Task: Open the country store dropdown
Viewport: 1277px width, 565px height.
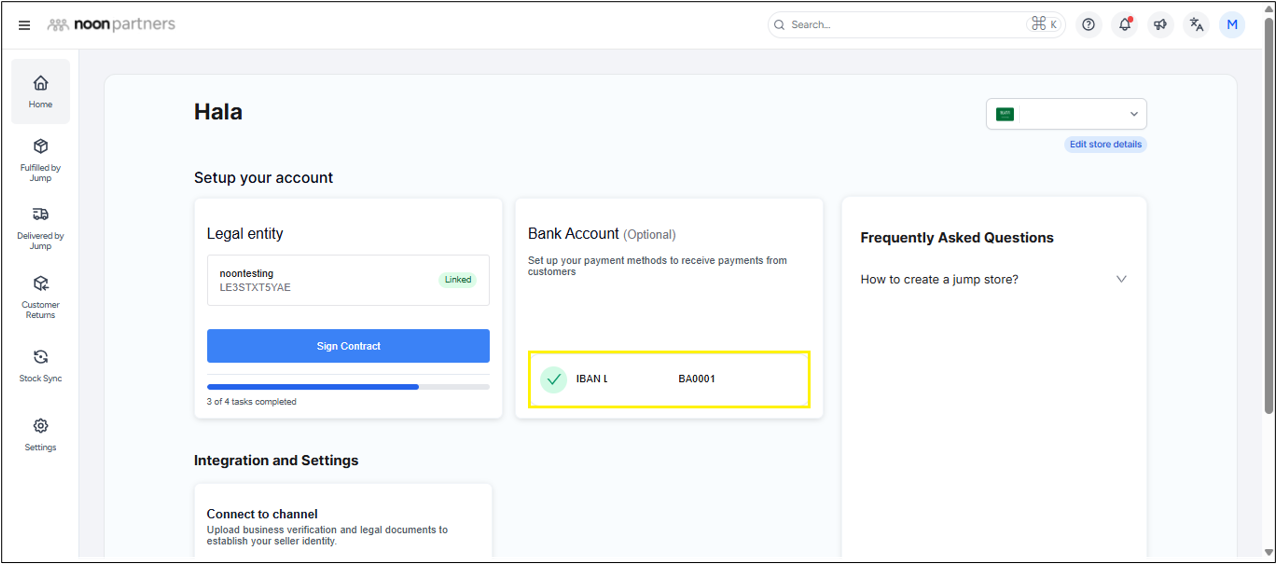Action: coord(1066,114)
